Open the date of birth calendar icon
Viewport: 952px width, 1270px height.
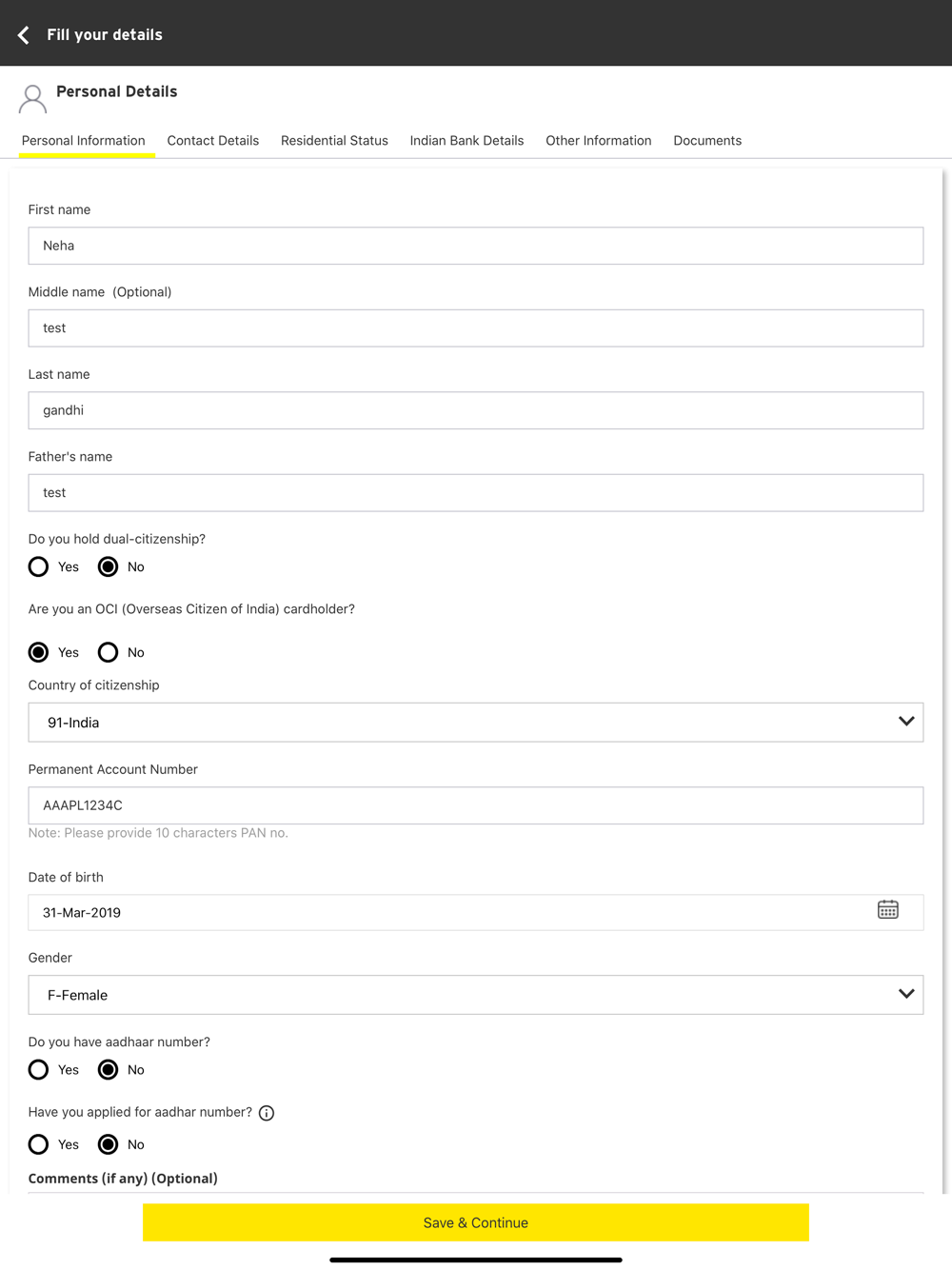tap(887, 909)
